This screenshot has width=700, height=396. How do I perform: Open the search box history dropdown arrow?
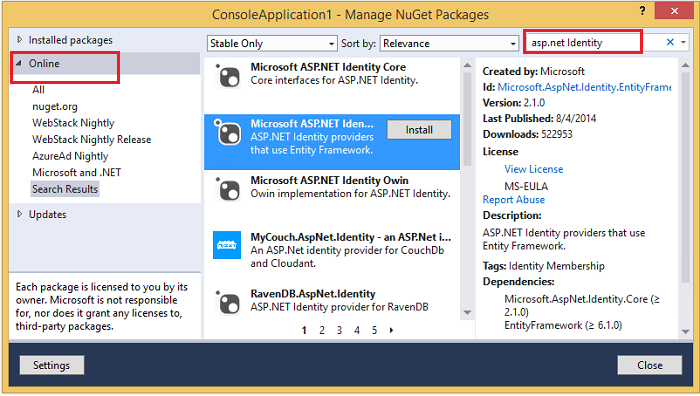pyautogui.click(x=683, y=42)
